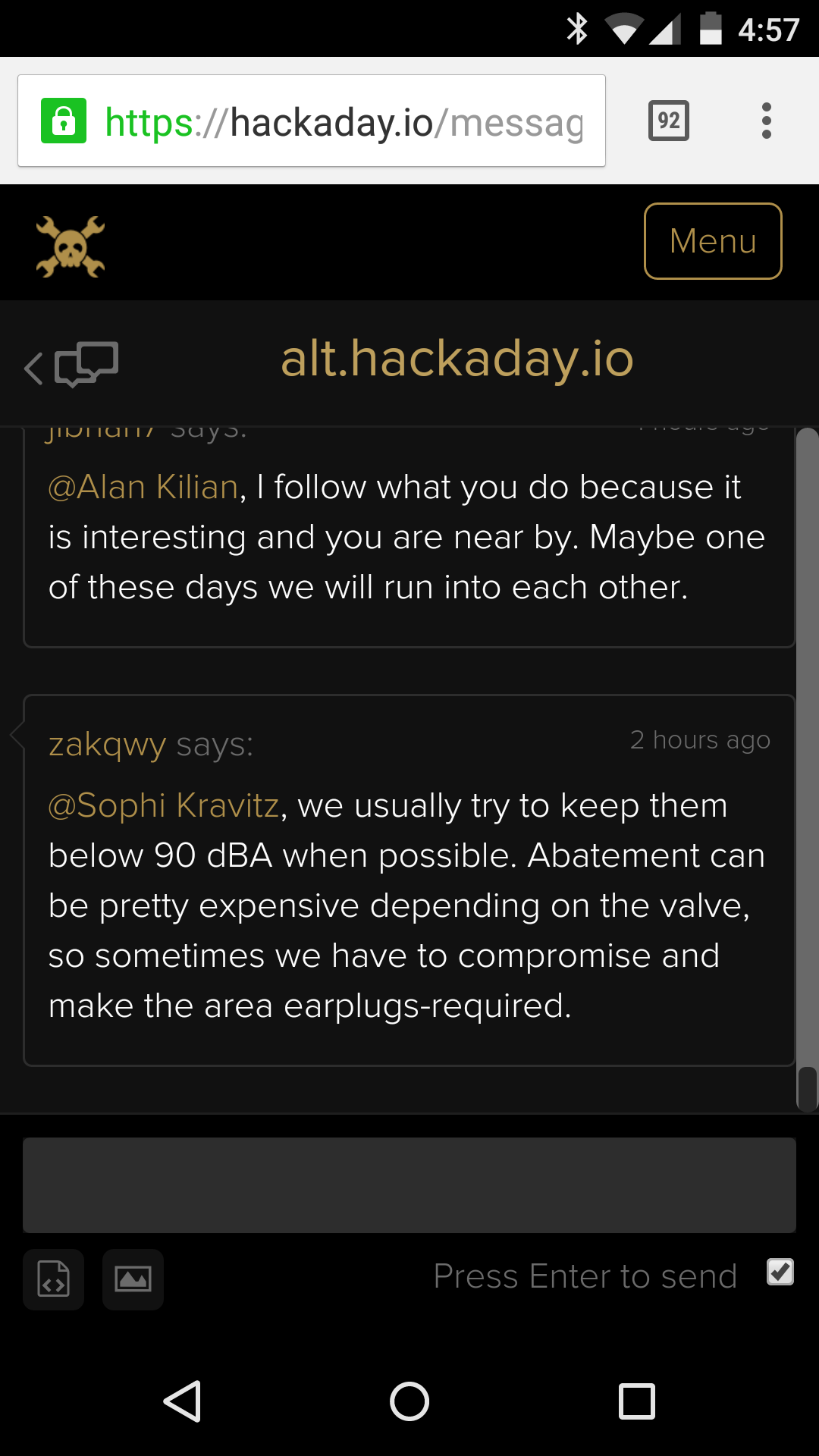
Task: Expand the zakqwy message options
Action: coord(106,744)
